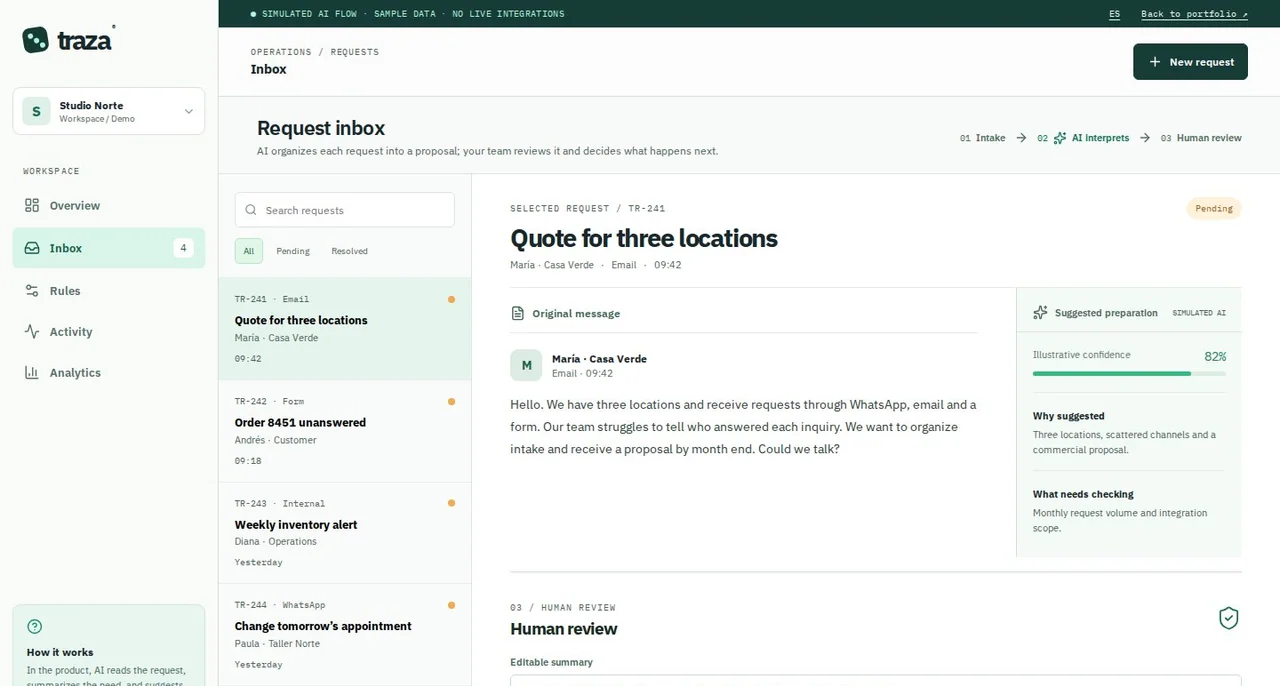Open the Weekly inventory alert request

[345, 533]
